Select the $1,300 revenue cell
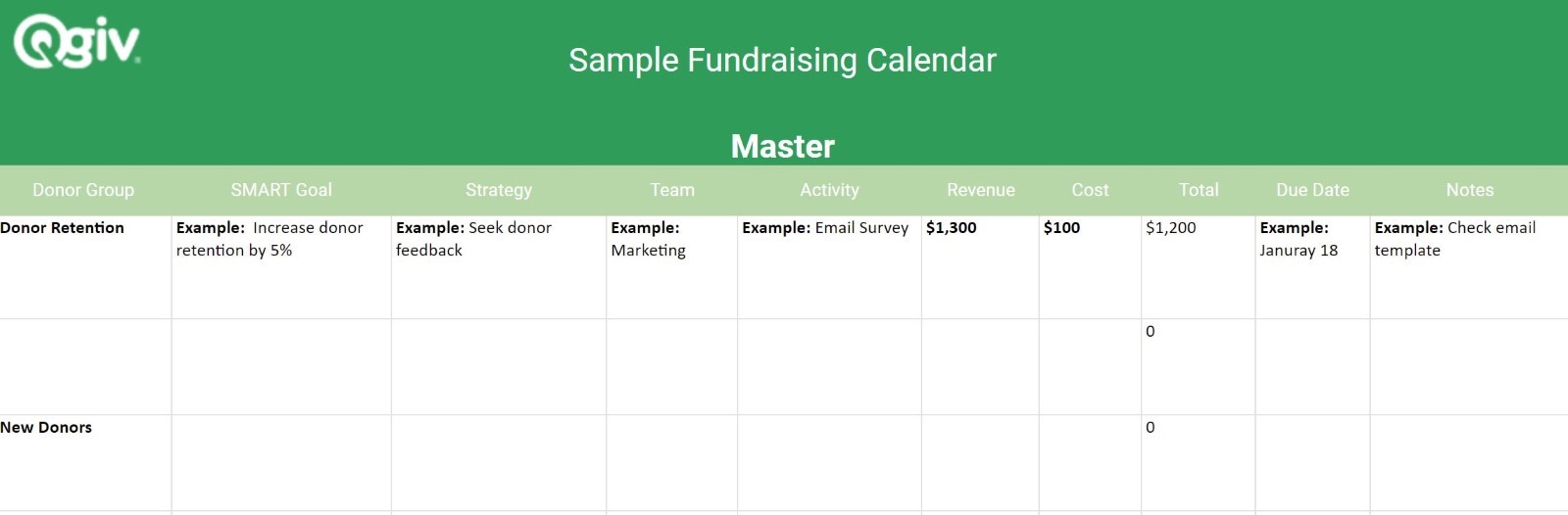Screen dimensions: 1568x515 (x=980, y=267)
